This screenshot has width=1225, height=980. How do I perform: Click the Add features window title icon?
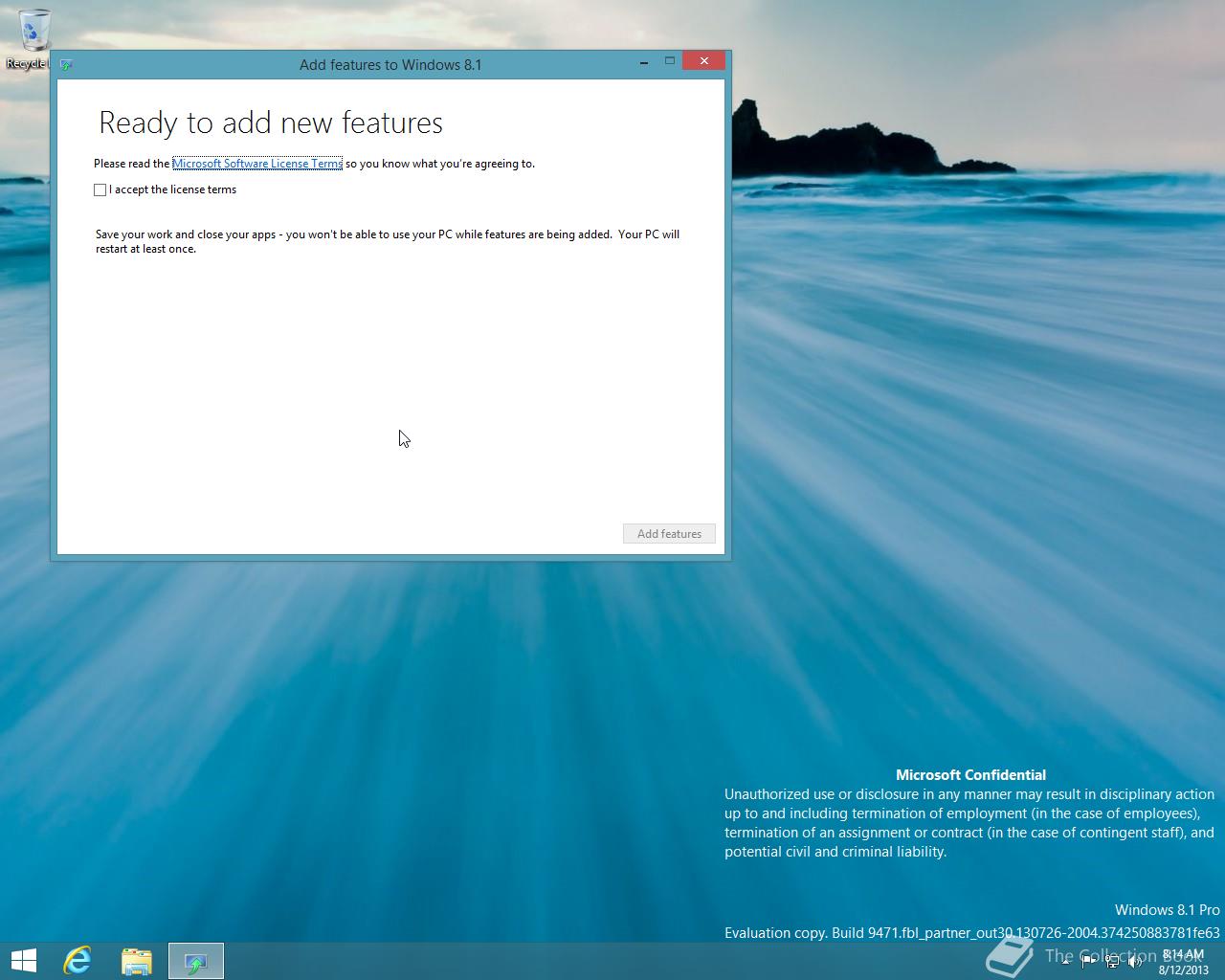coord(66,65)
